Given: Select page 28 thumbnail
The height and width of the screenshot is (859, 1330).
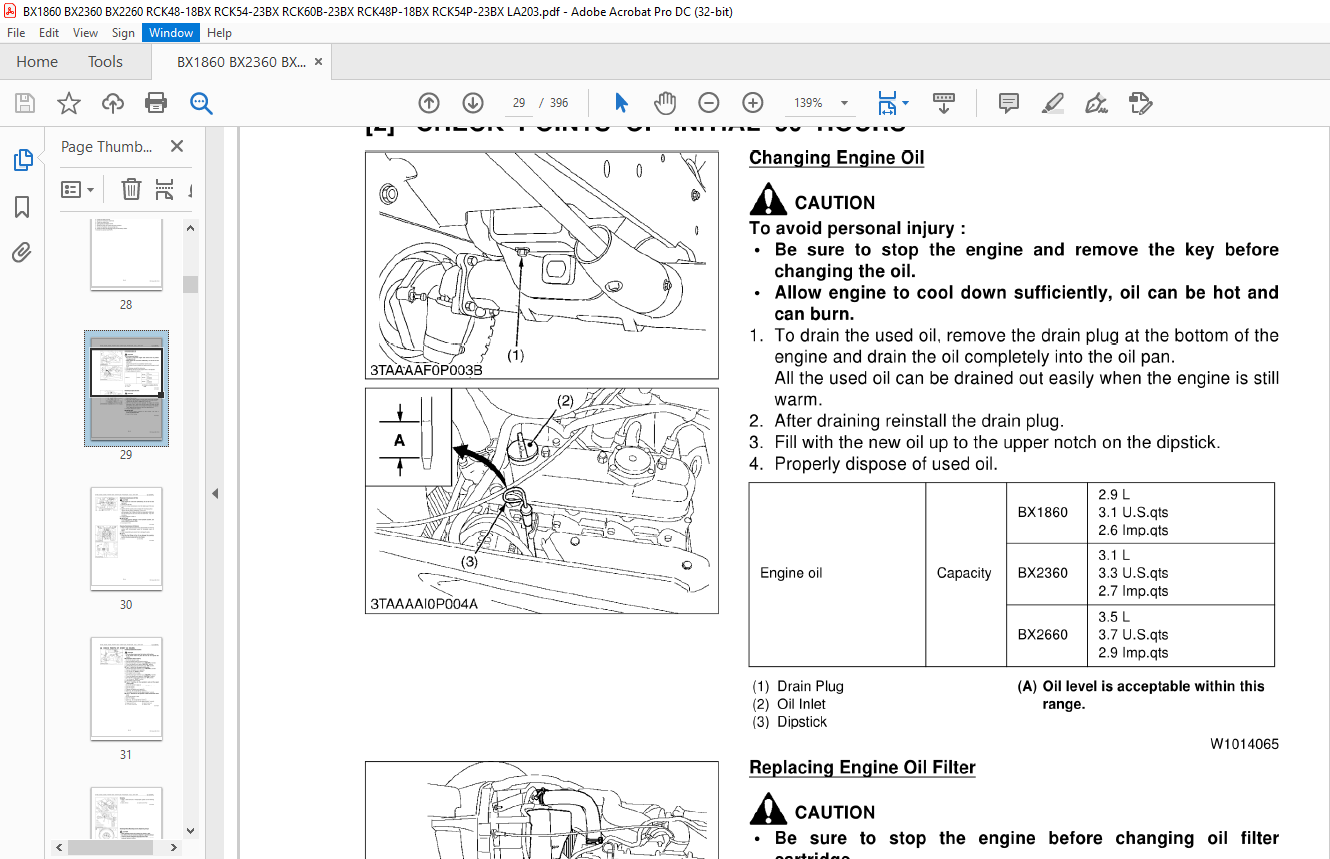Looking at the screenshot, I should 126,255.
